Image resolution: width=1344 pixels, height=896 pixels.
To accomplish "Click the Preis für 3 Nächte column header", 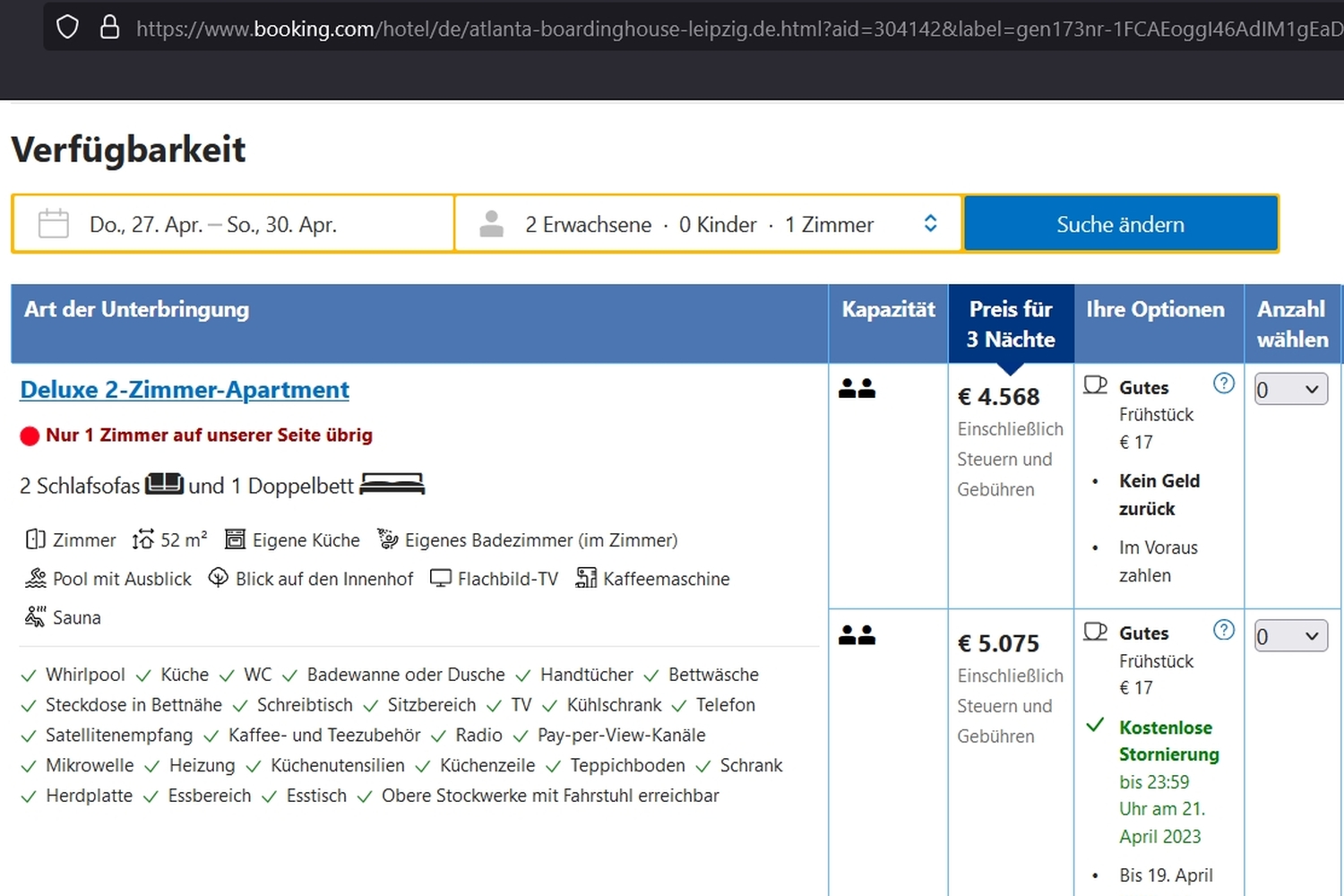I will point(1011,323).
